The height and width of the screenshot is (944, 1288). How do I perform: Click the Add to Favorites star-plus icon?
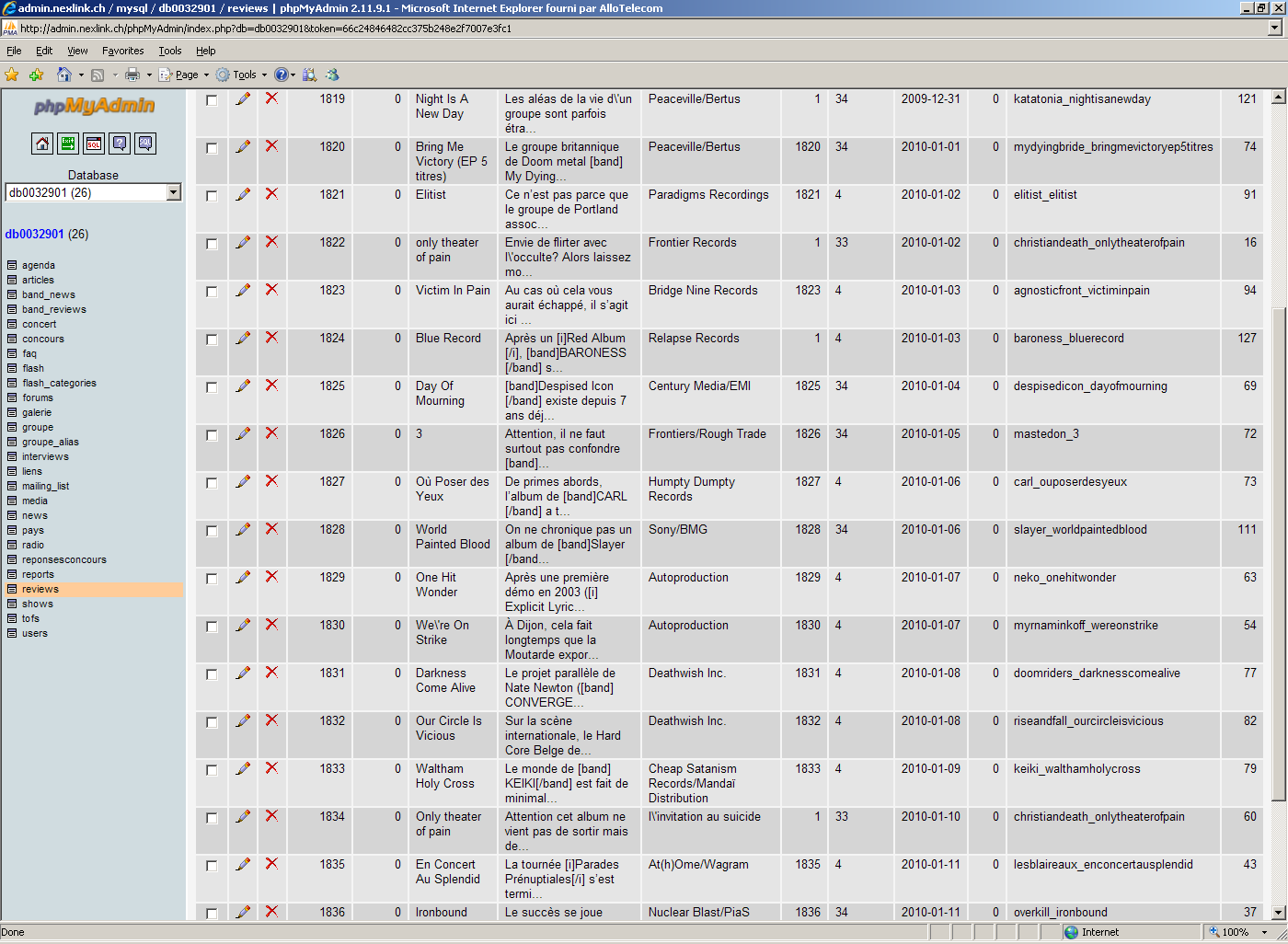tap(36, 75)
